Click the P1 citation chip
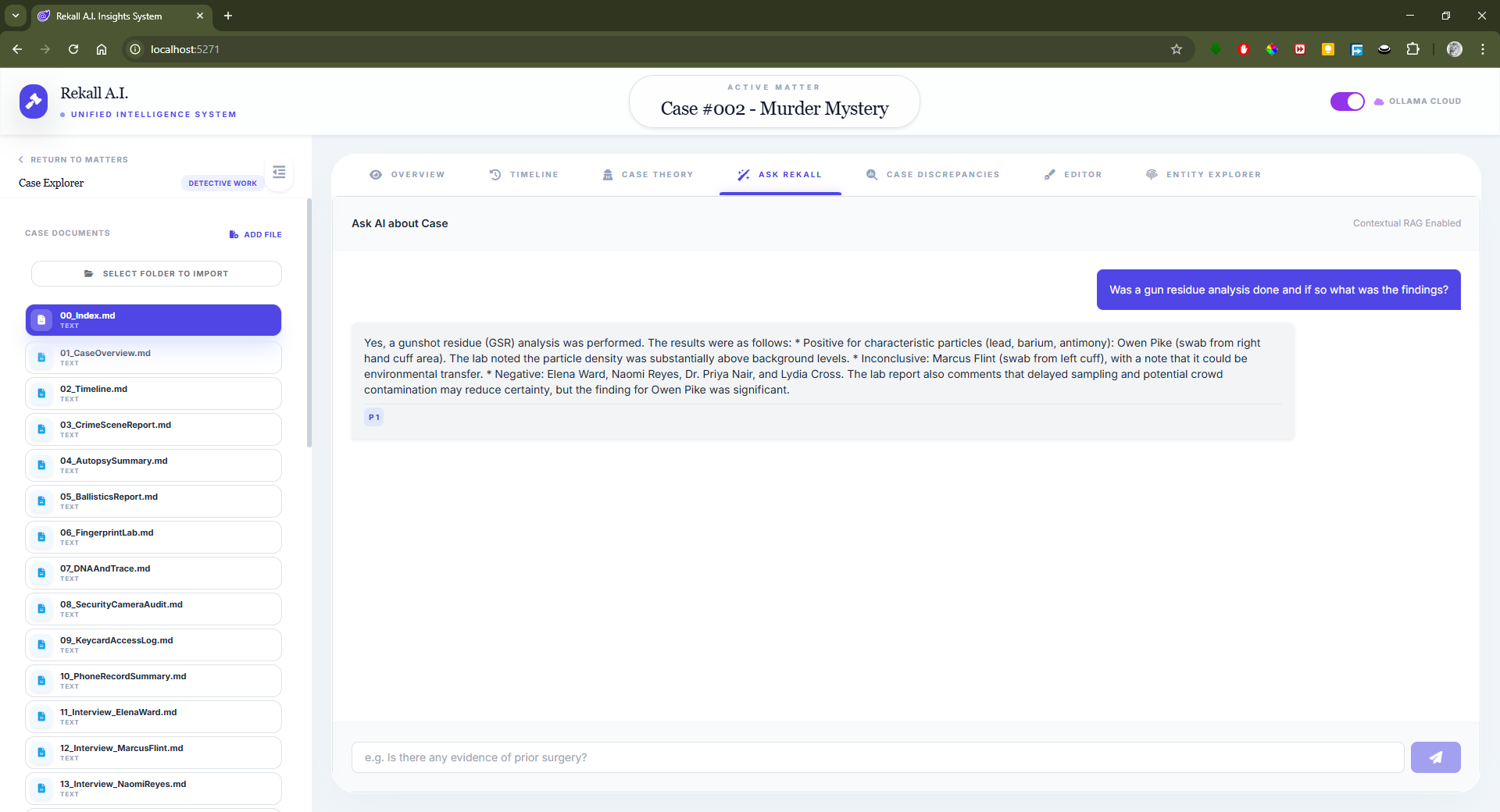Viewport: 1500px width, 812px height. (373, 417)
